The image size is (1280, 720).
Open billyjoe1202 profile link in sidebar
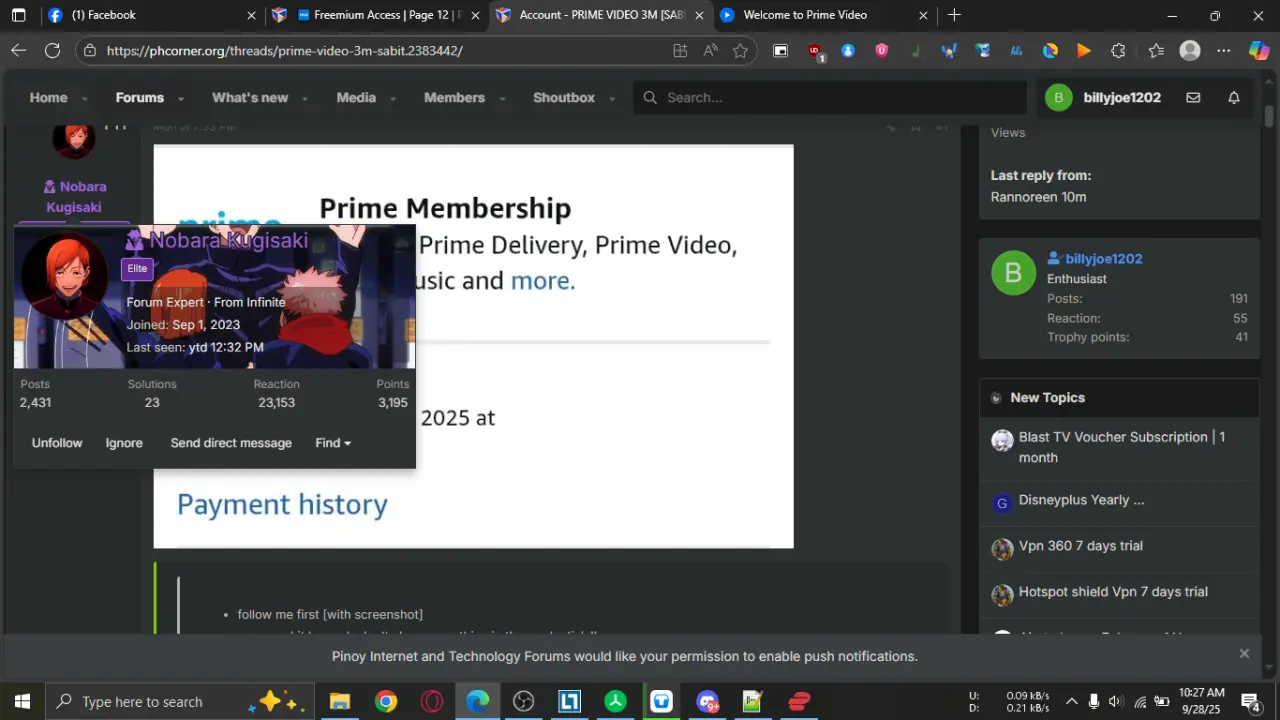(x=1104, y=259)
